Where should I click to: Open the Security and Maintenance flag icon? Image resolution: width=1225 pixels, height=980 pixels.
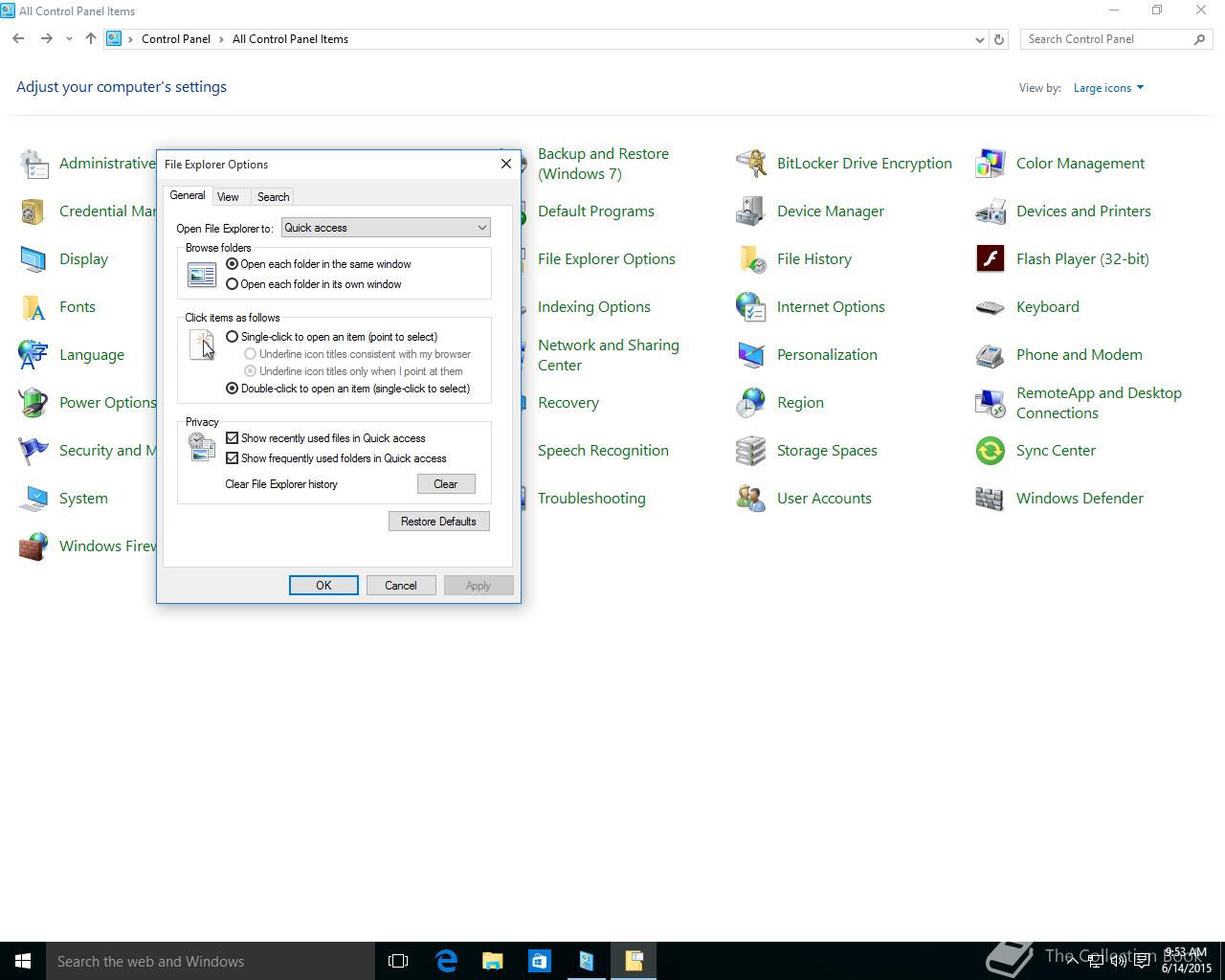coord(33,451)
